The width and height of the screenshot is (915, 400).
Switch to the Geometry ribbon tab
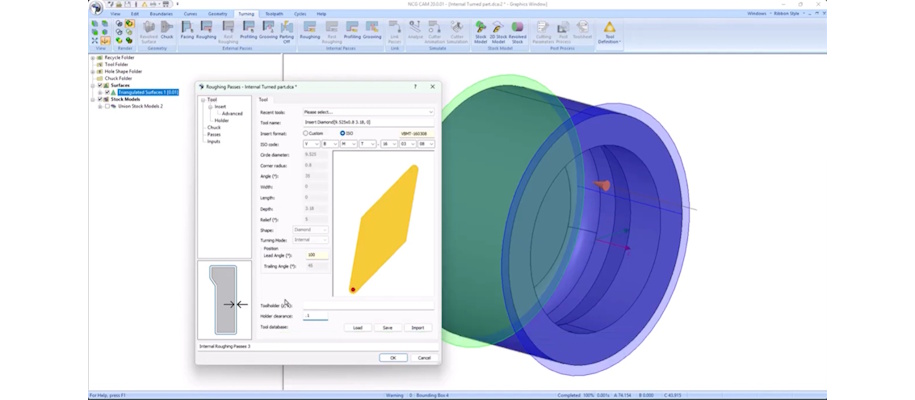tap(217, 14)
